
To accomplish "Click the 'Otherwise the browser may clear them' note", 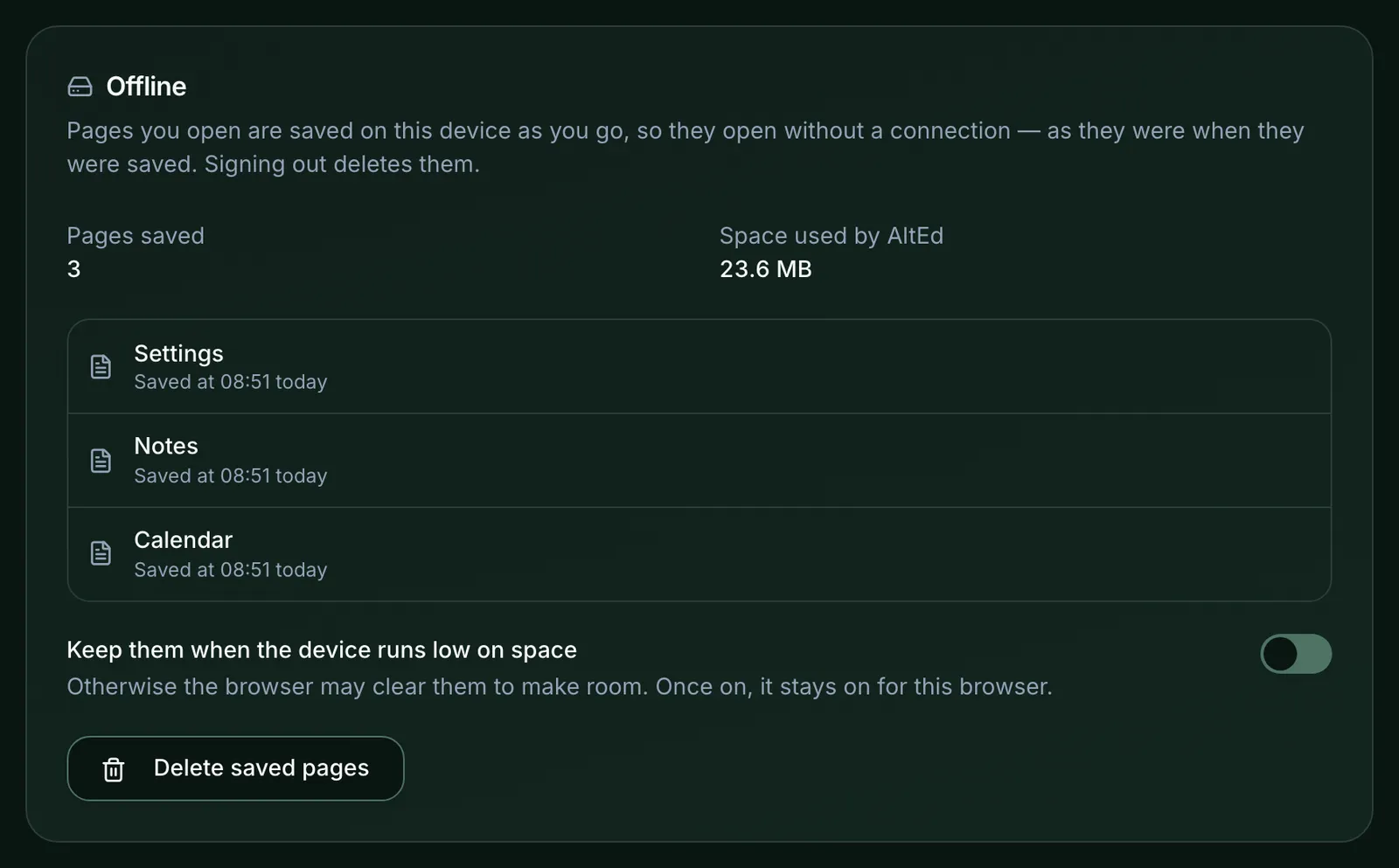I will [x=560, y=687].
